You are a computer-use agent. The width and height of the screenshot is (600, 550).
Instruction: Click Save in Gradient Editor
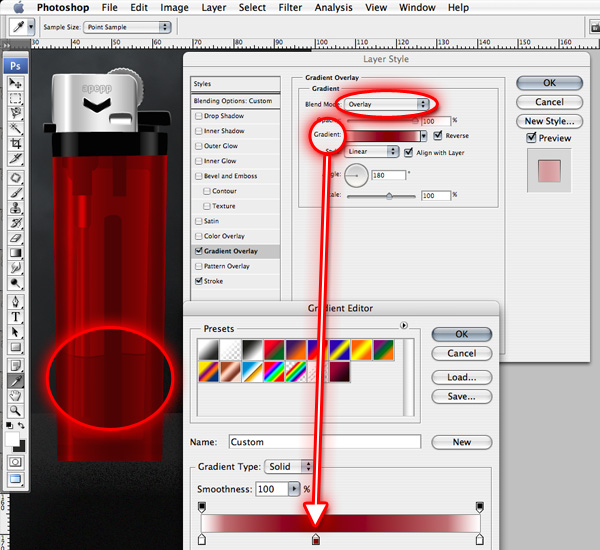click(x=461, y=397)
